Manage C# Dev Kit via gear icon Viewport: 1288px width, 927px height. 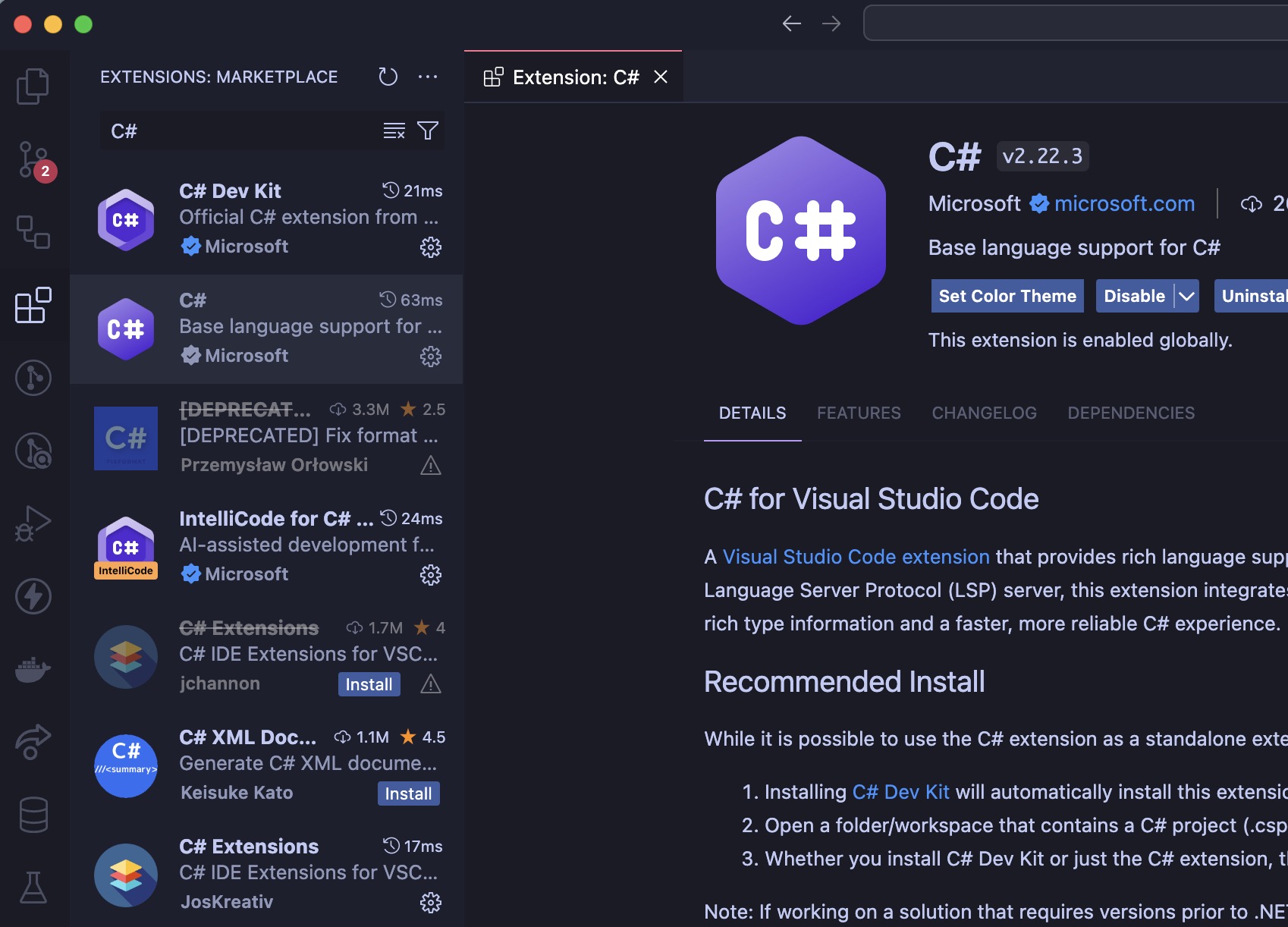[x=431, y=247]
